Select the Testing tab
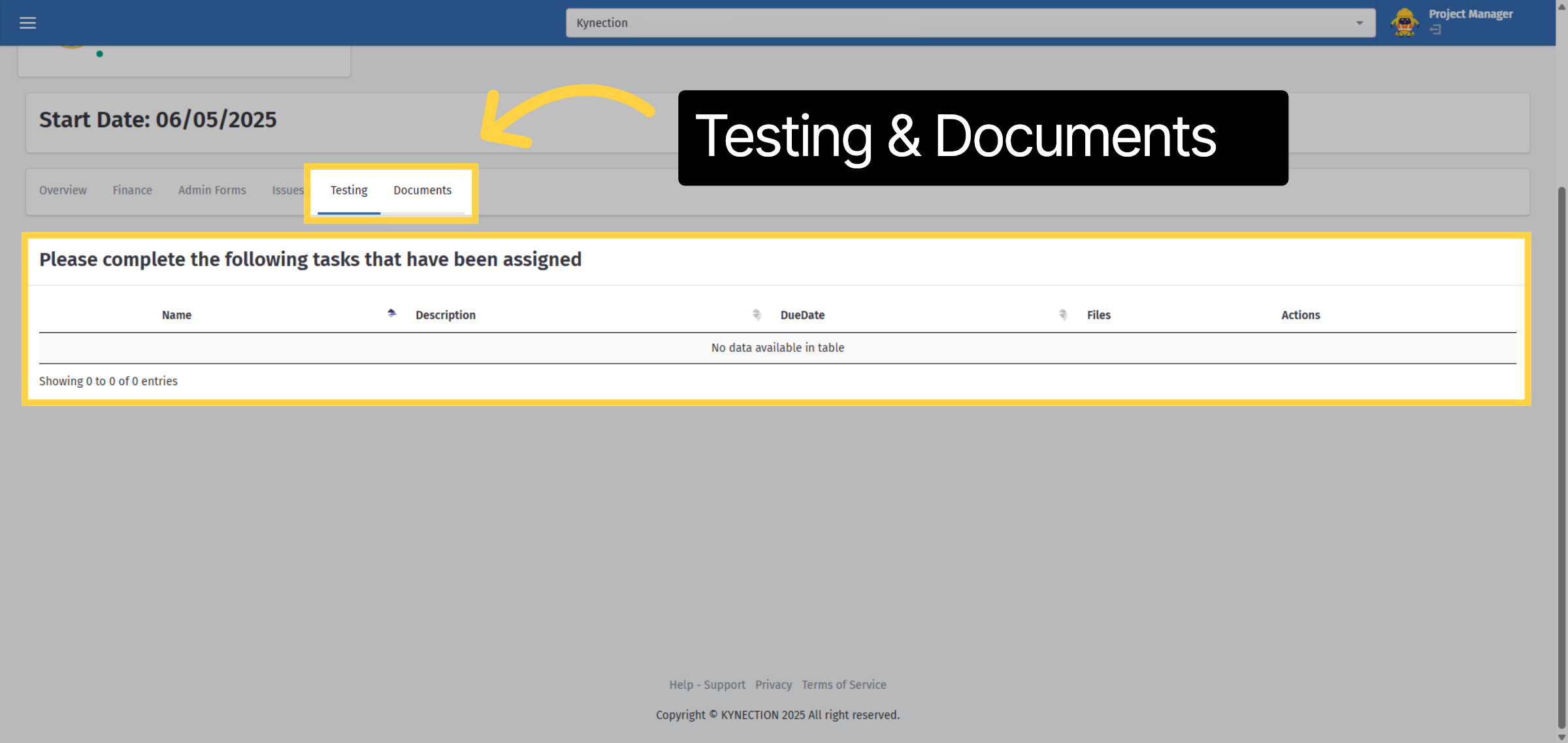The width and height of the screenshot is (1568, 743). tap(349, 190)
